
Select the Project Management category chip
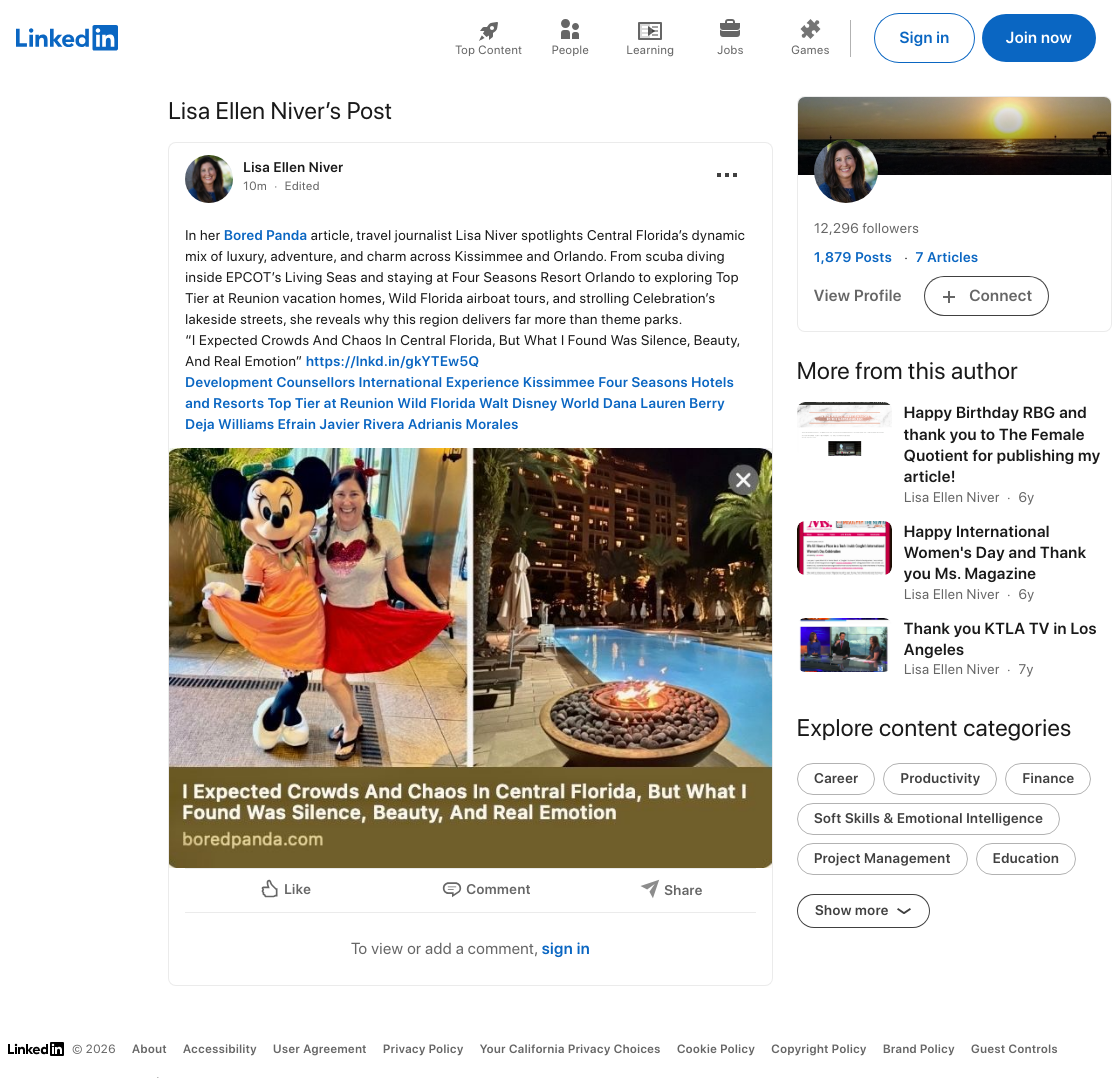(x=882, y=859)
